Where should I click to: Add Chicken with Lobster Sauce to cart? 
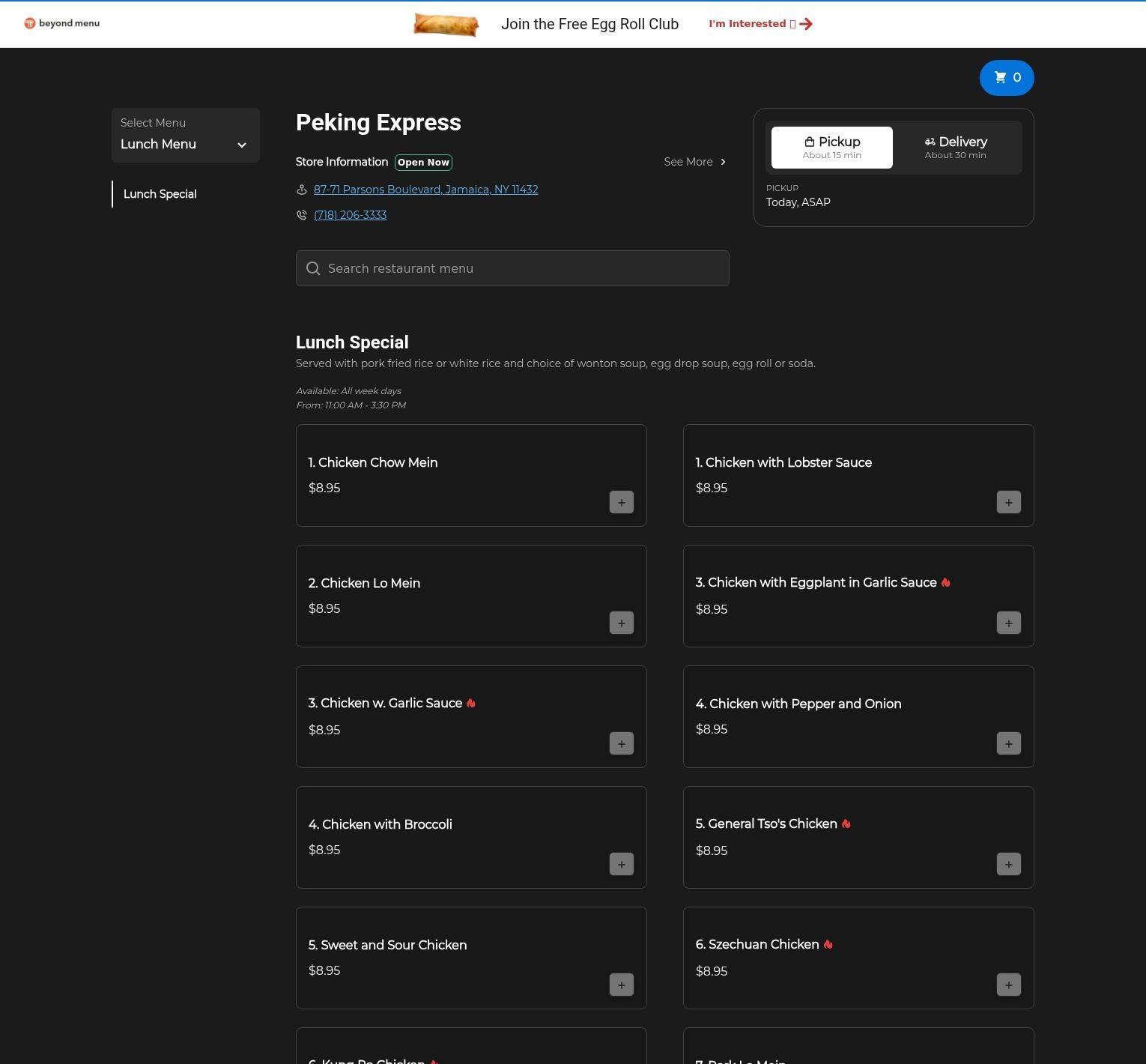[1008, 502]
